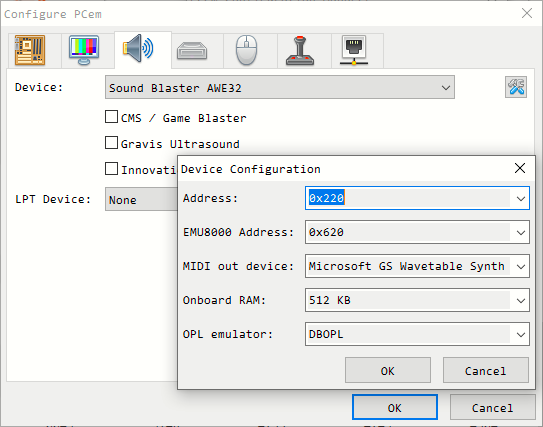Close the Device Configuration dialog
543x427 pixels.
520,168
